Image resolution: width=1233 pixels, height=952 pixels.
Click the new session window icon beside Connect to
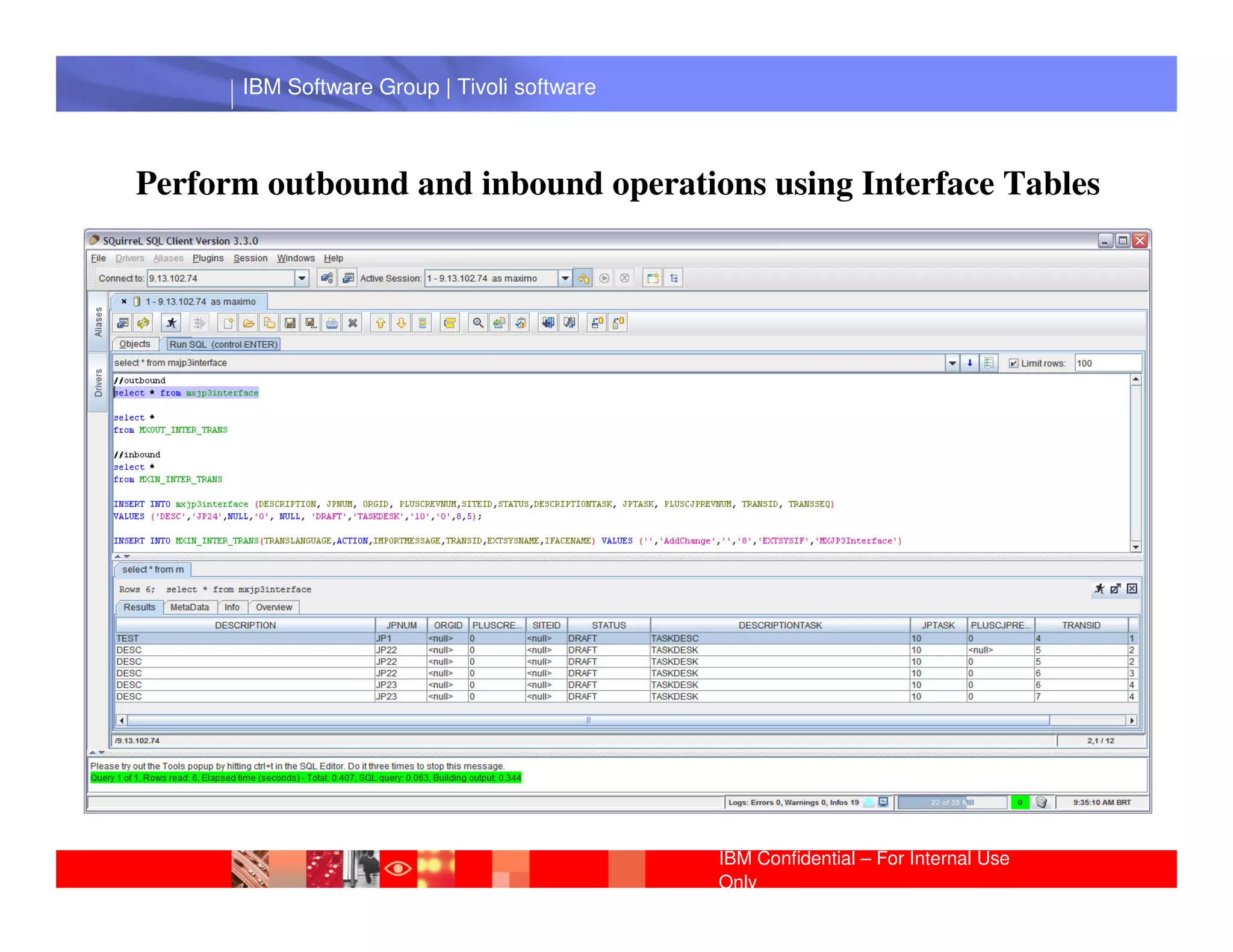[348, 278]
